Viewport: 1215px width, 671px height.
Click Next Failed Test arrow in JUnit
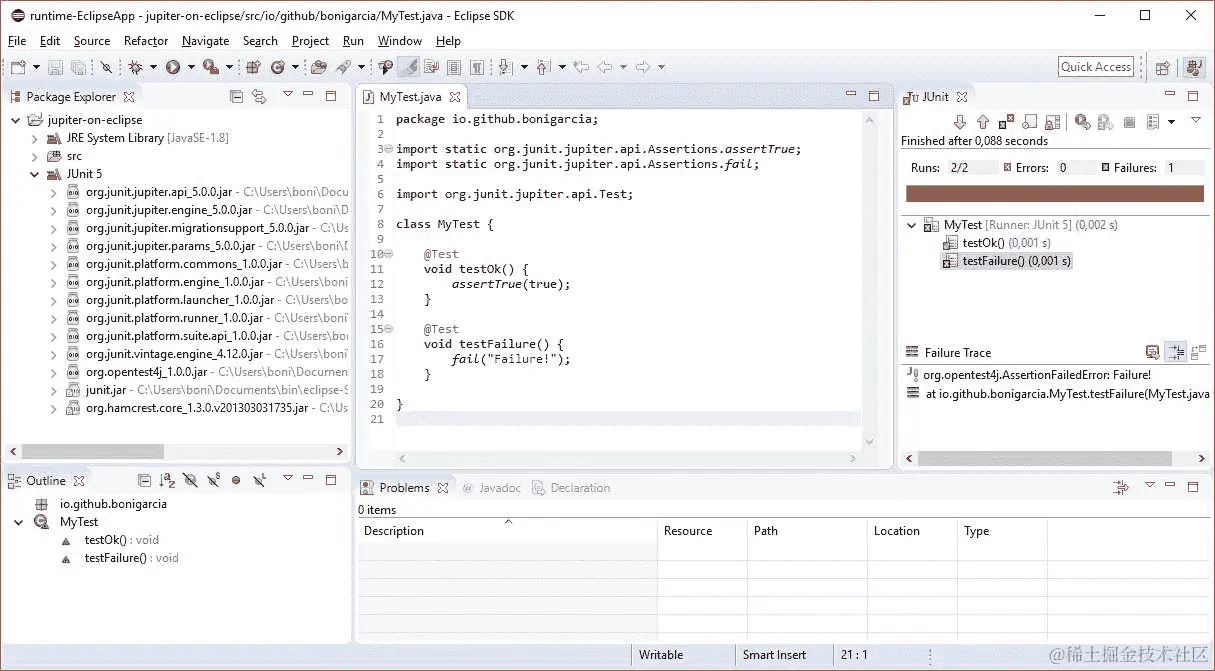(960, 122)
